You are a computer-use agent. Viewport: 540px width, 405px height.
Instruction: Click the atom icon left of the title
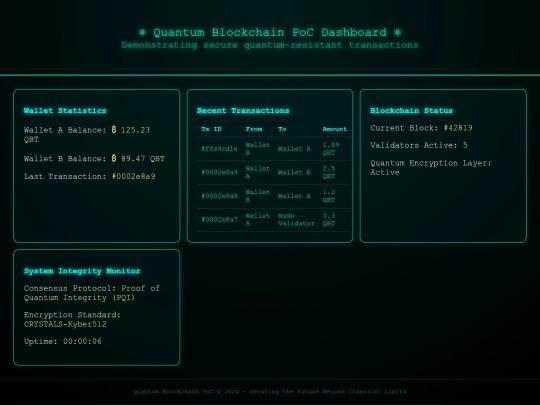click(142, 32)
